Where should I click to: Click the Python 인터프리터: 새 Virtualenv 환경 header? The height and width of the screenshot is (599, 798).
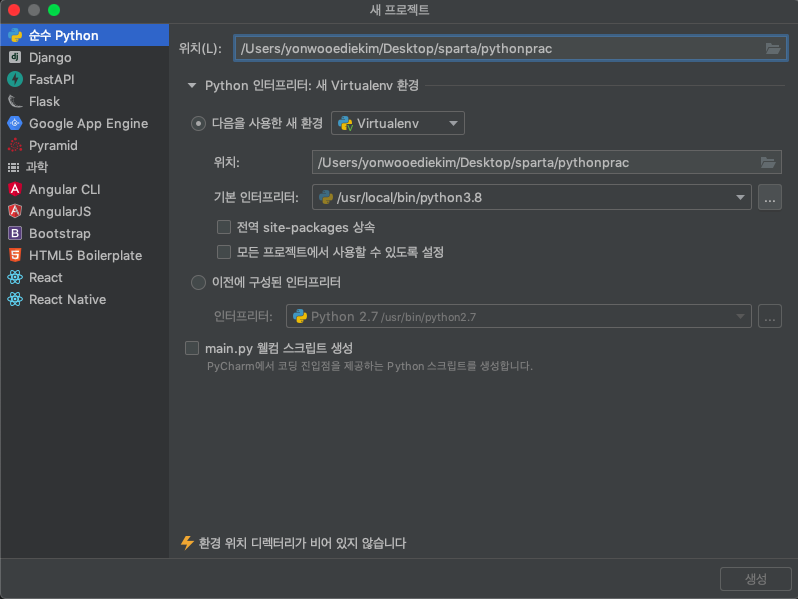point(311,85)
